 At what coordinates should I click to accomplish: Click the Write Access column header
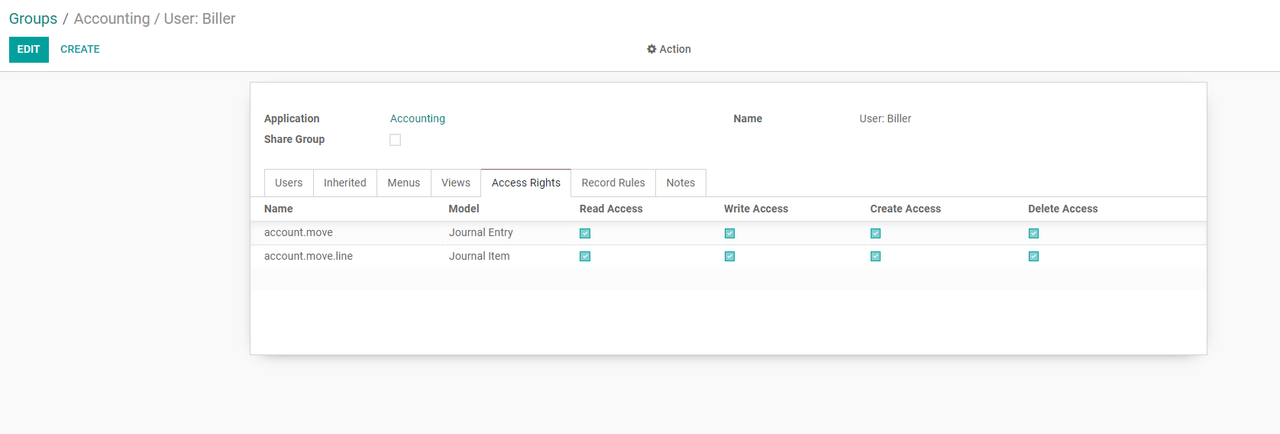(x=756, y=209)
